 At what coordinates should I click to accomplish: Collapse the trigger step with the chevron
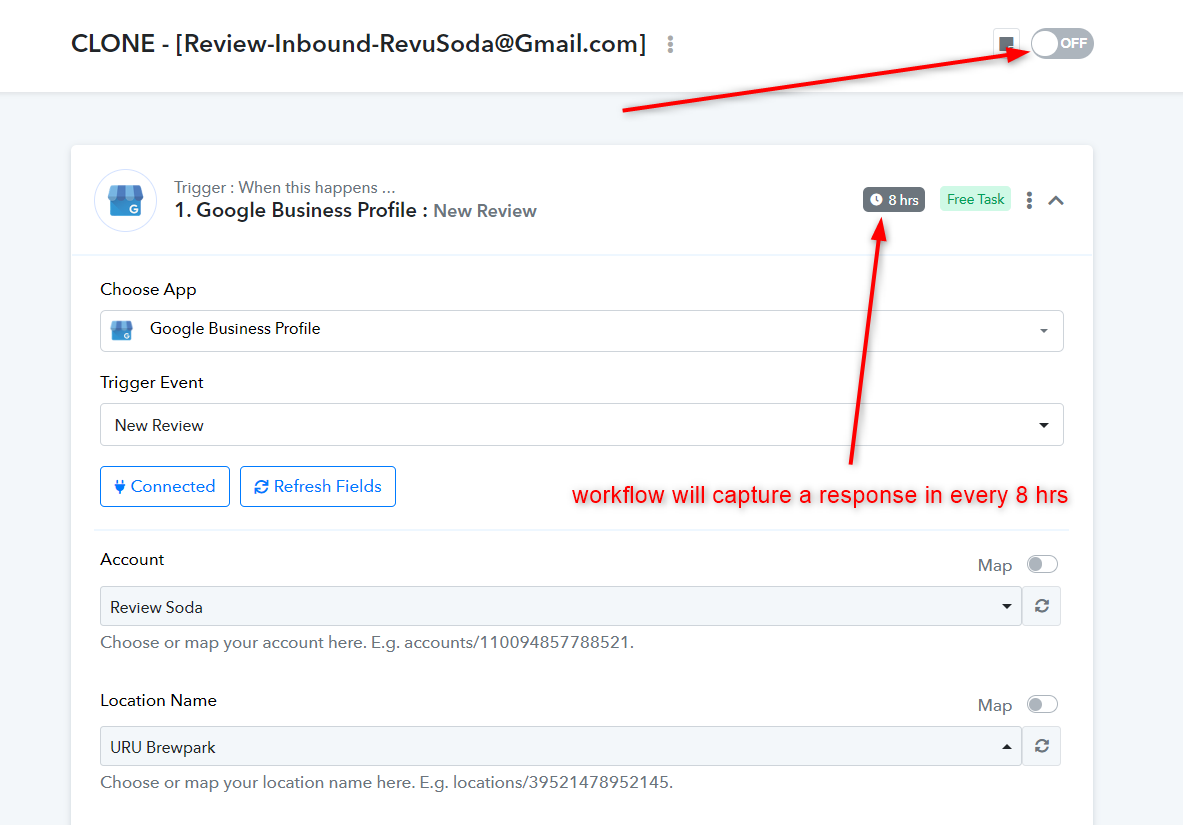1055,200
